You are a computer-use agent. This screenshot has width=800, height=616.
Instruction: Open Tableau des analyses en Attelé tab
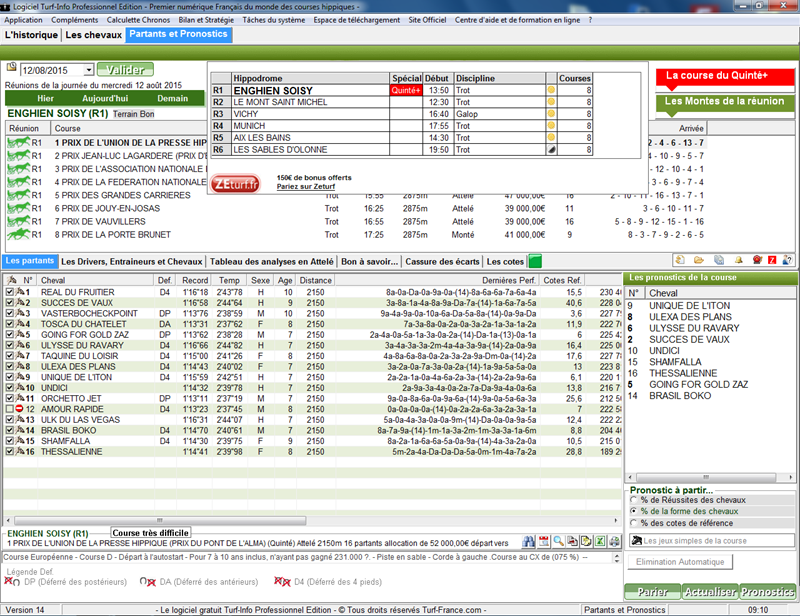[x=271, y=261]
